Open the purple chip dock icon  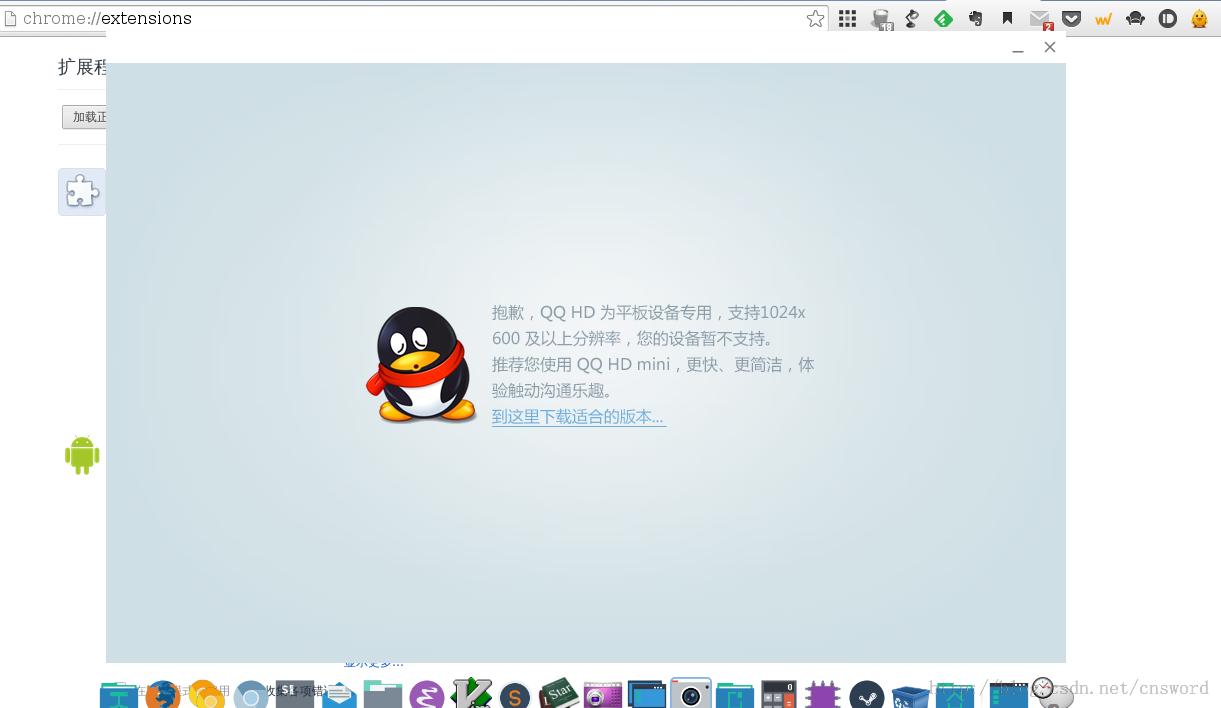[822, 694]
